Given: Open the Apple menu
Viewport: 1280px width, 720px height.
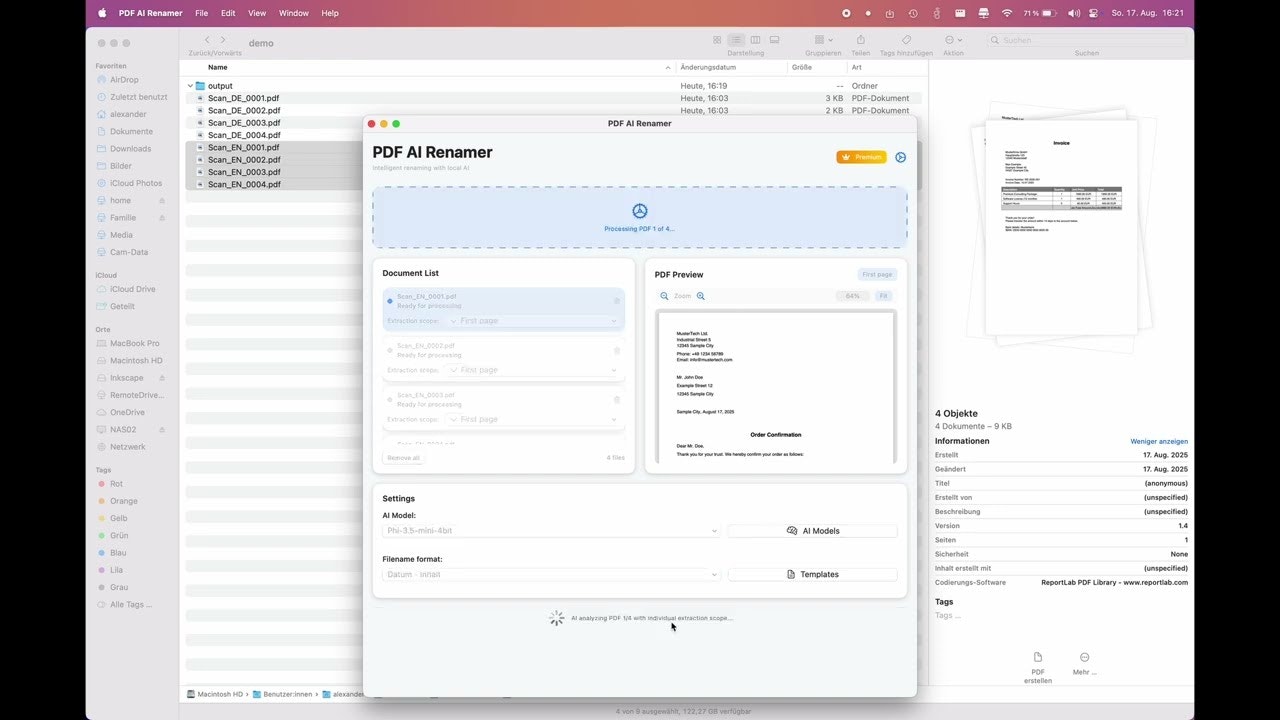Looking at the screenshot, I should (x=101, y=13).
